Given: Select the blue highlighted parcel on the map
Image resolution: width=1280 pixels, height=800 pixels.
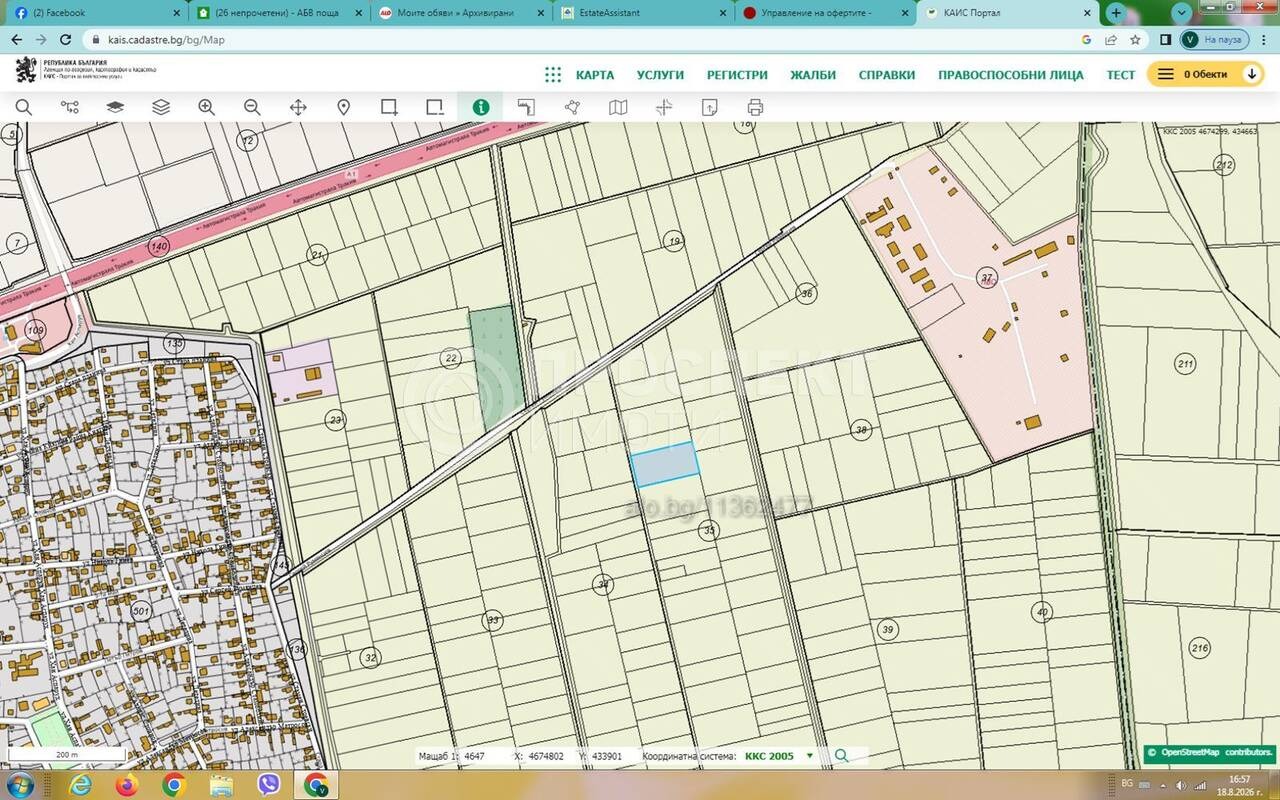Looking at the screenshot, I should [664, 464].
